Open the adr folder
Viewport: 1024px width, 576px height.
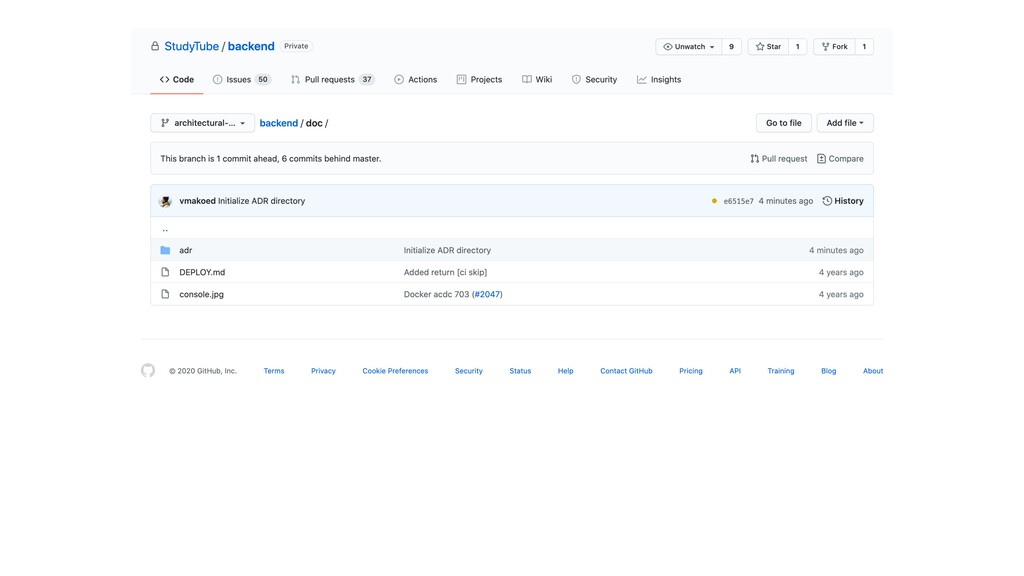click(x=185, y=250)
